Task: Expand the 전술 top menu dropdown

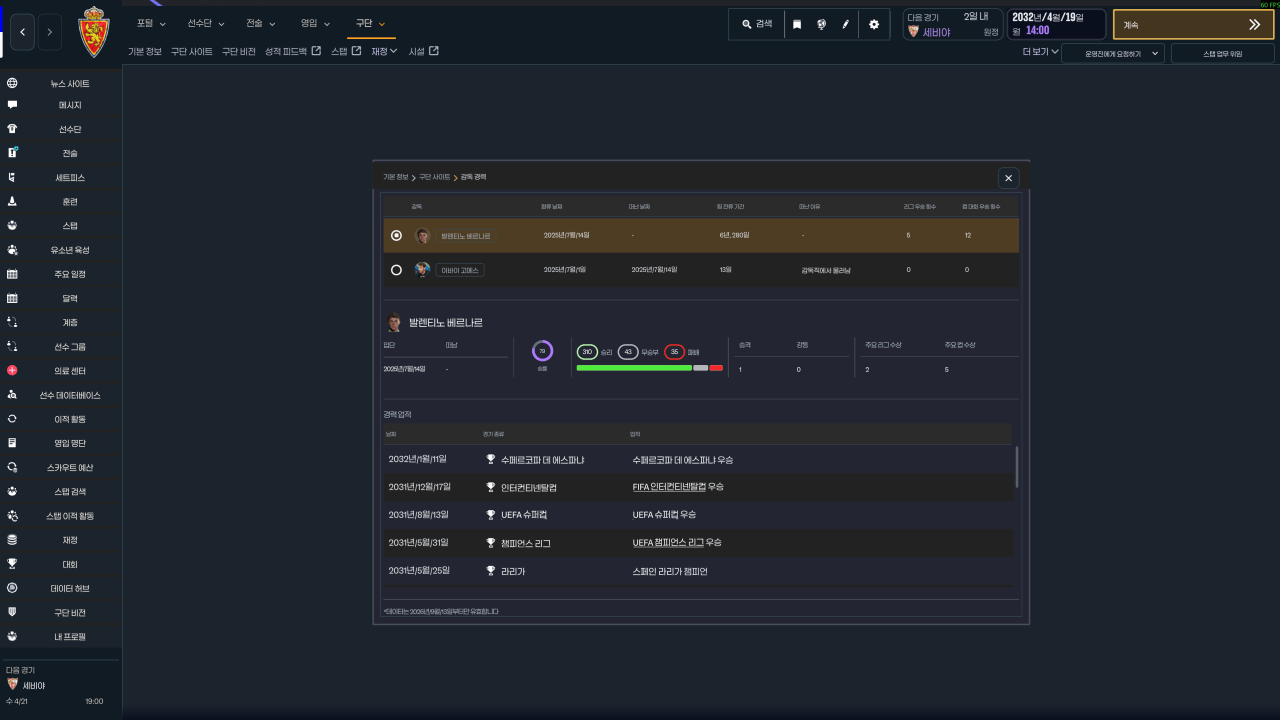Action: point(261,23)
